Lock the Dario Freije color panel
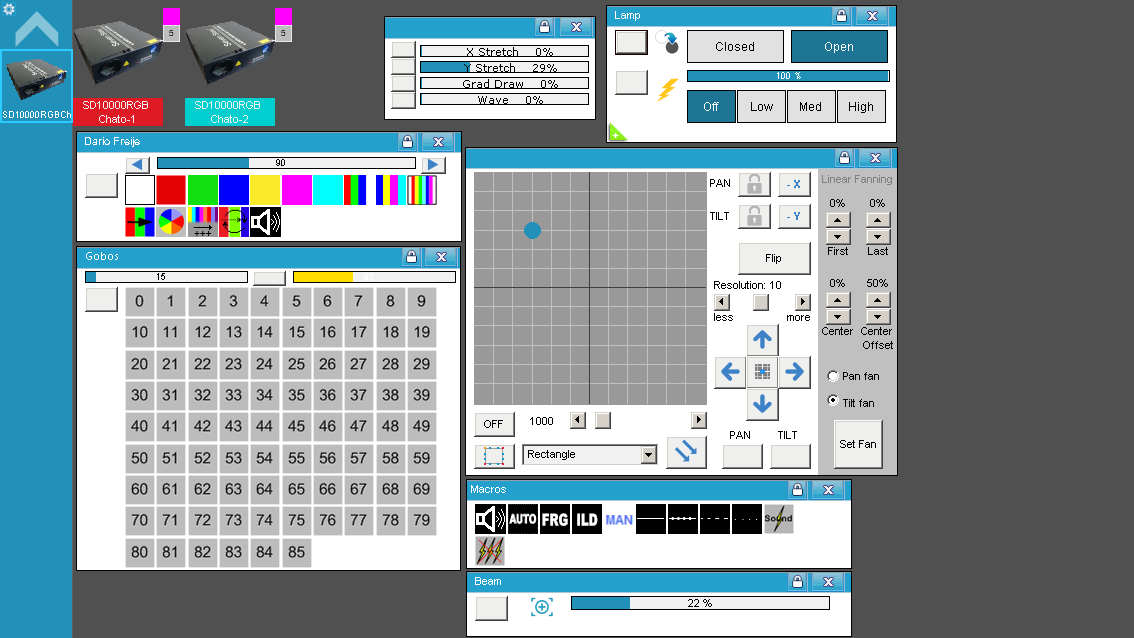1134x638 pixels. [x=407, y=142]
